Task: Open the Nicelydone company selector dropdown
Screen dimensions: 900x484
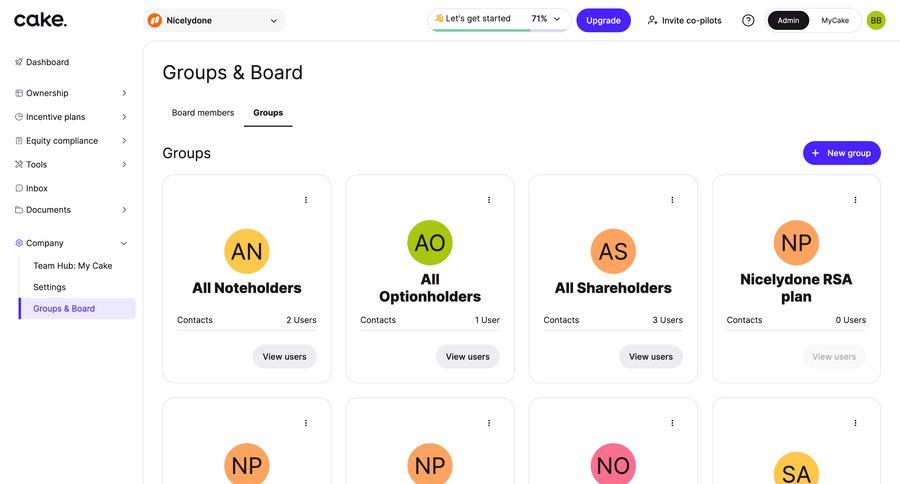Action: 214,20
